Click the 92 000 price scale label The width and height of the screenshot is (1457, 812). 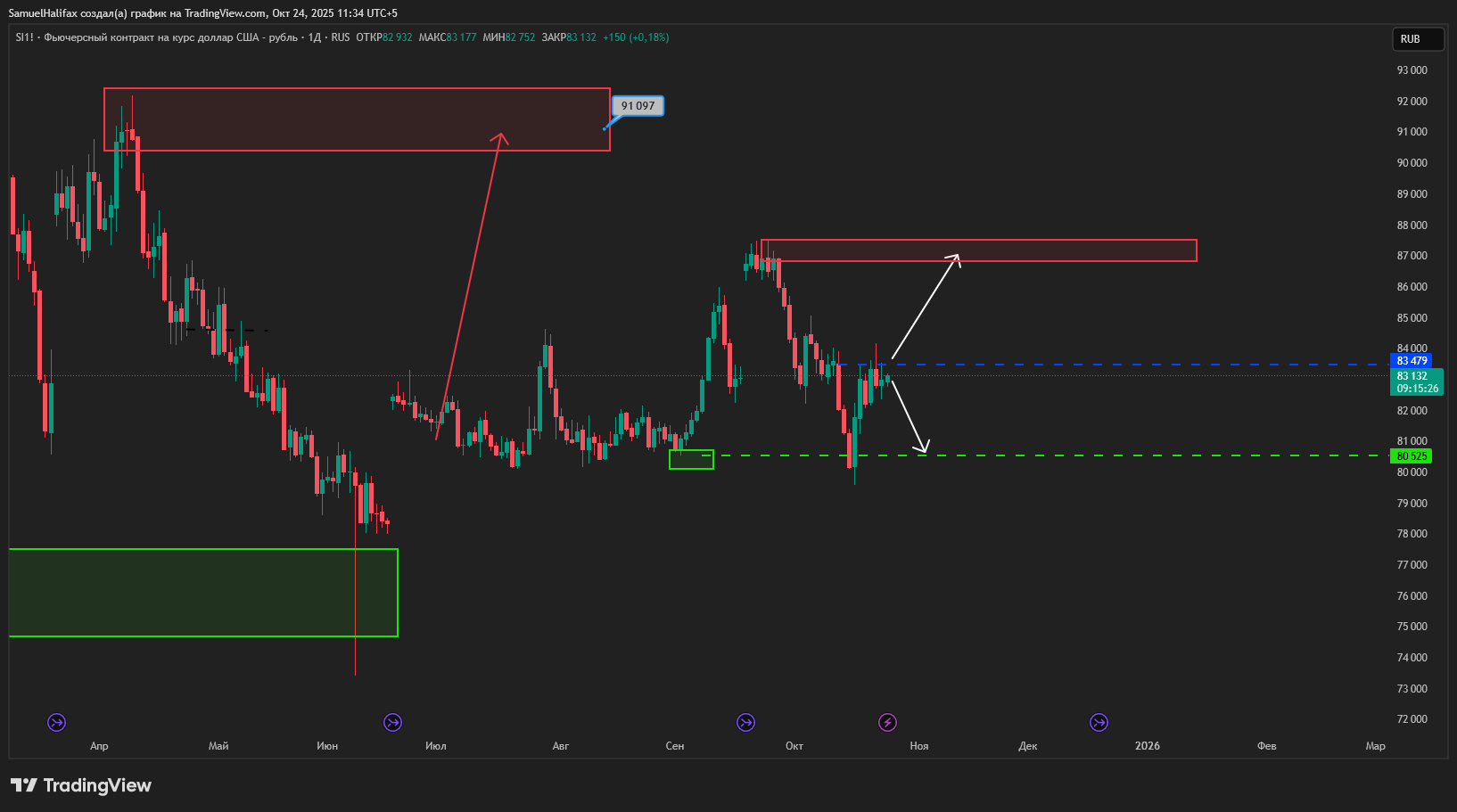1412,102
